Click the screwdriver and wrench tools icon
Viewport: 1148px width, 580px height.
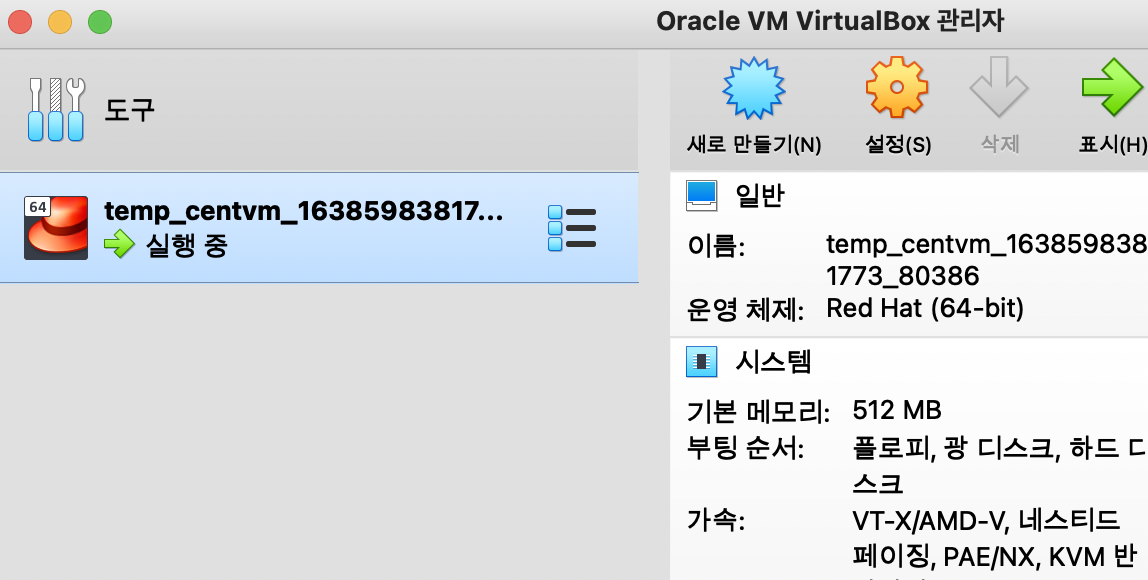(x=56, y=109)
